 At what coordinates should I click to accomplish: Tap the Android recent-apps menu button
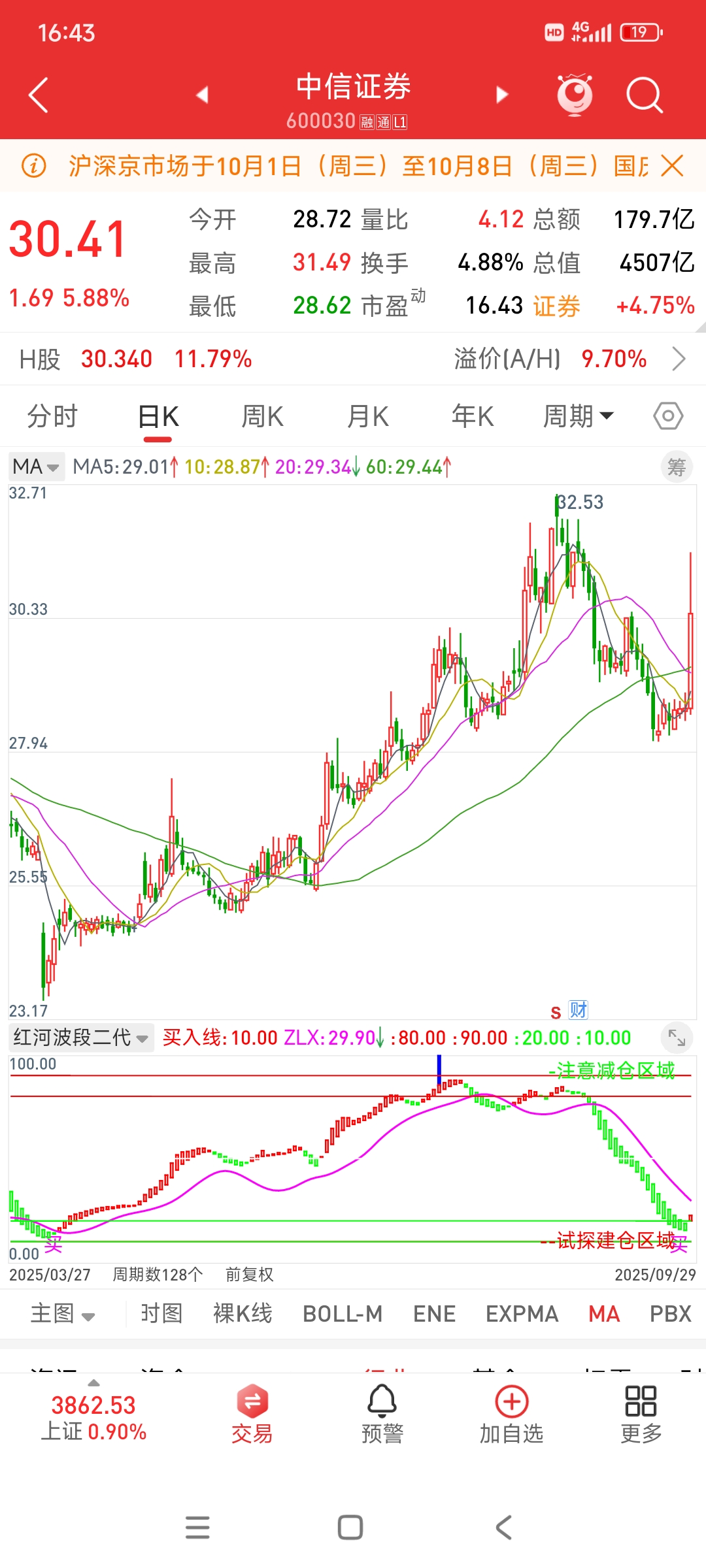(x=197, y=1527)
